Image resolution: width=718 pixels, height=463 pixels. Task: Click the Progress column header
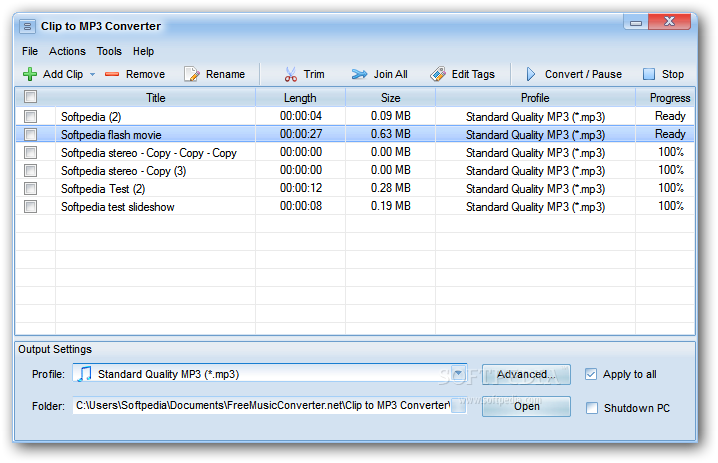click(x=665, y=98)
